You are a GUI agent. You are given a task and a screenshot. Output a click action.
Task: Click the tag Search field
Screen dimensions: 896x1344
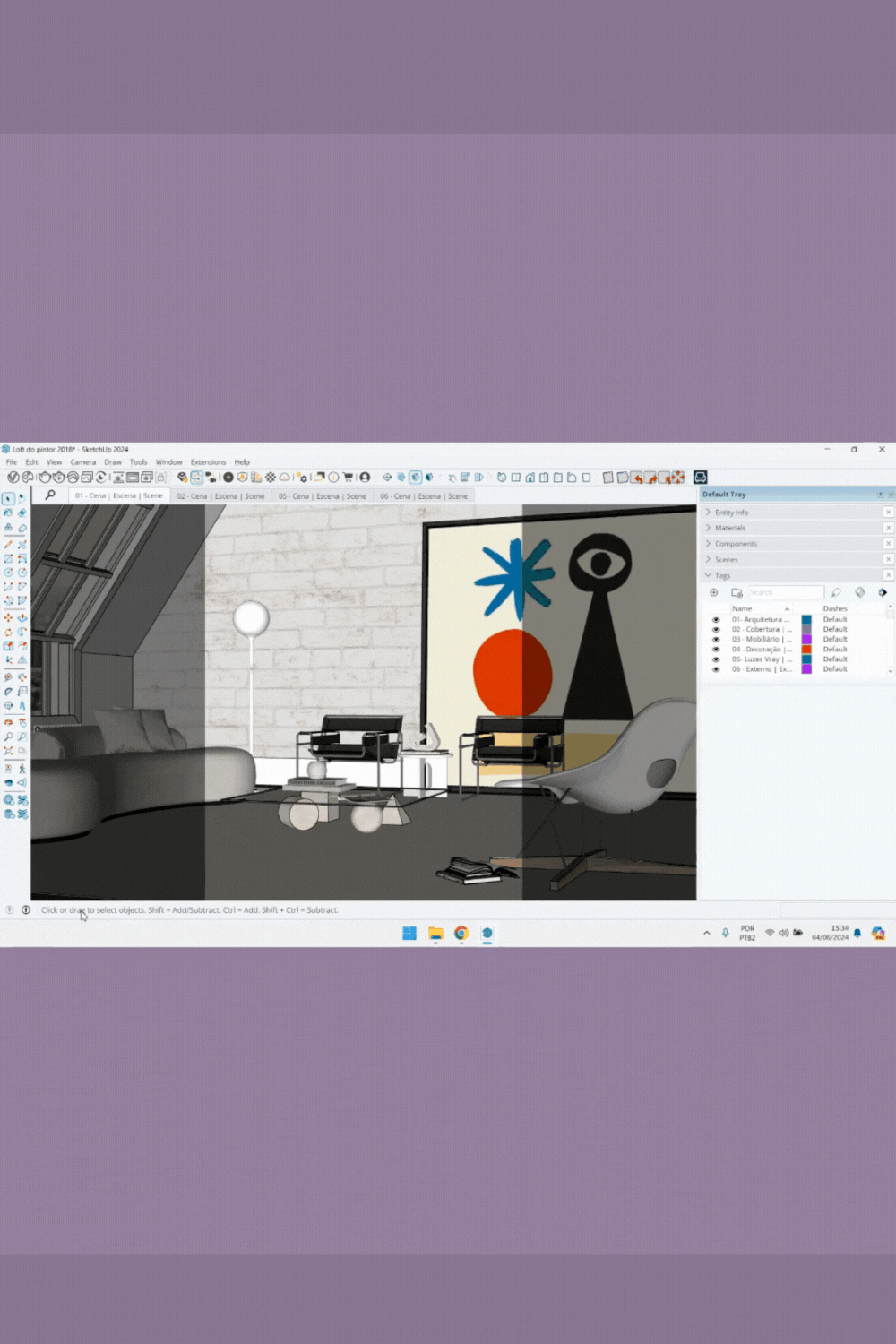pos(784,592)
